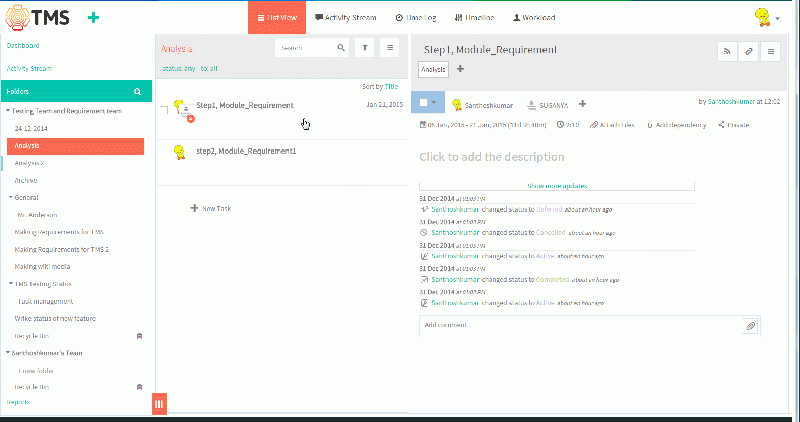Click the paperclip in the comment box
Screen dimensions: 800x422
(x=751, y=326)
